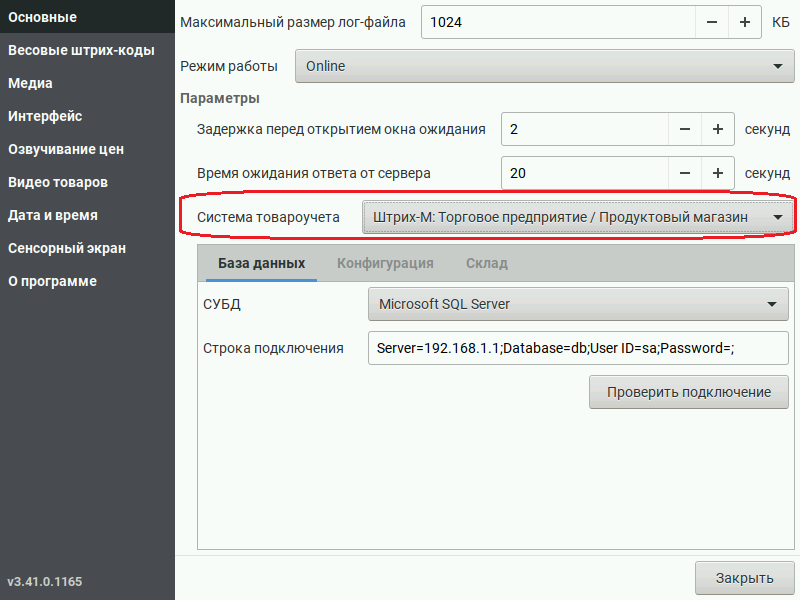Click the Закрыть button

(744, 578)
